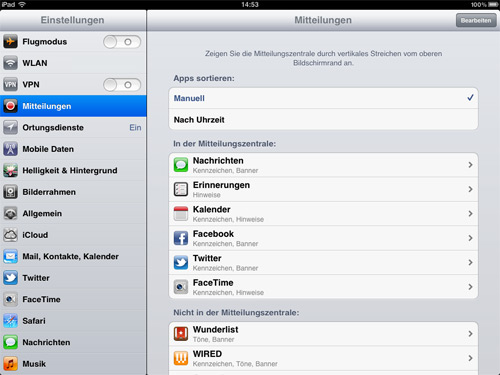This screenshot has width=500, height=375.
Task: Tap the Bilderrahmen icon
Action: 10,192
